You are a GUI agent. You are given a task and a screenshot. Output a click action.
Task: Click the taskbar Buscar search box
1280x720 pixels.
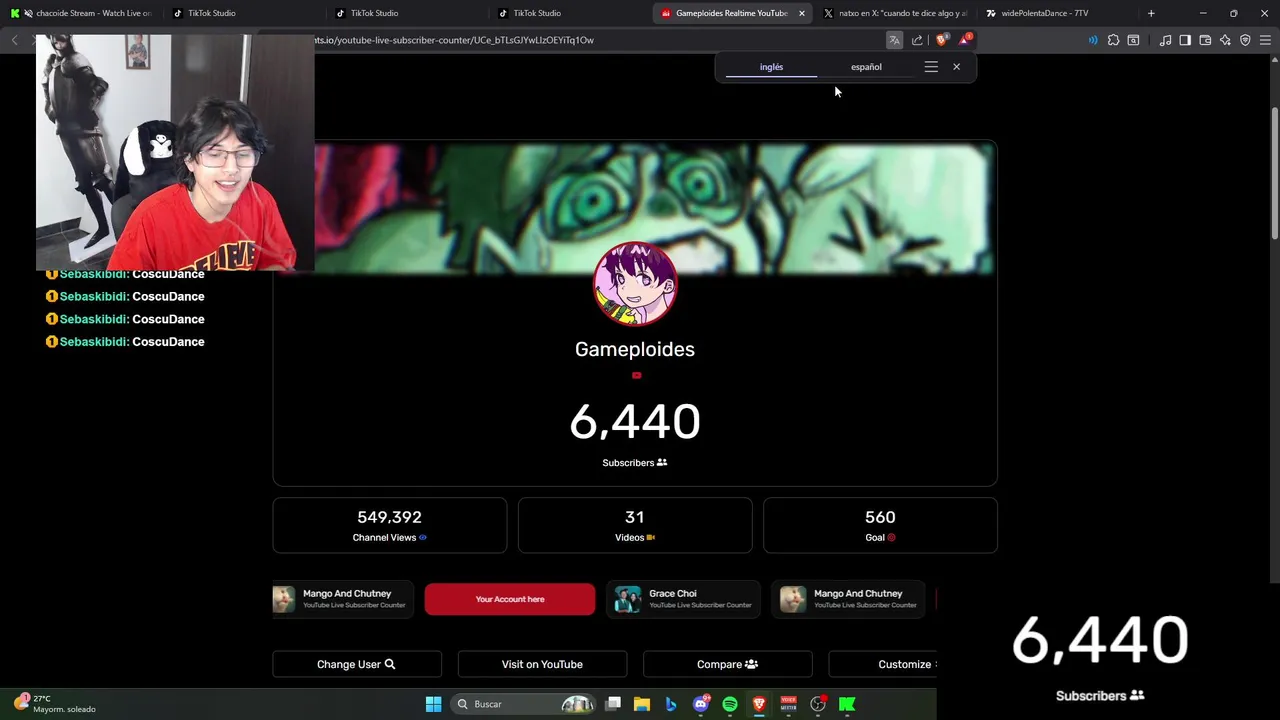tap(524, 704)
